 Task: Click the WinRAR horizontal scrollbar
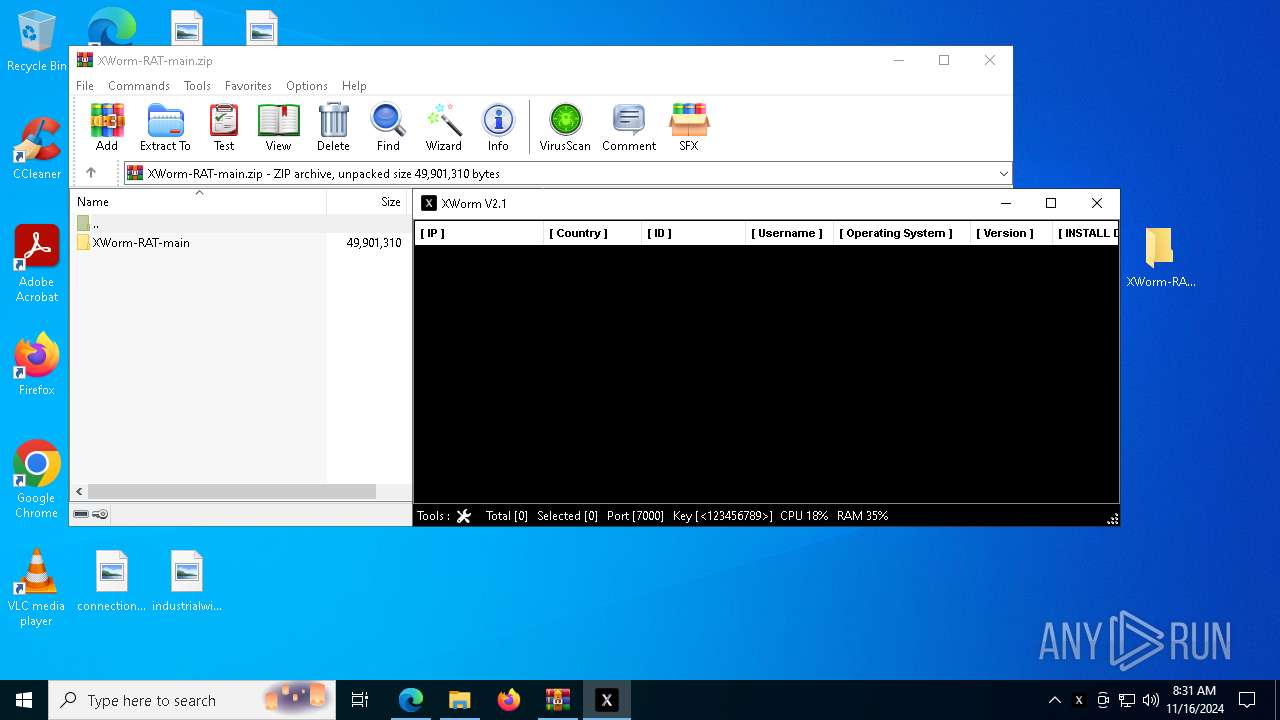click(x=231, y=491)
